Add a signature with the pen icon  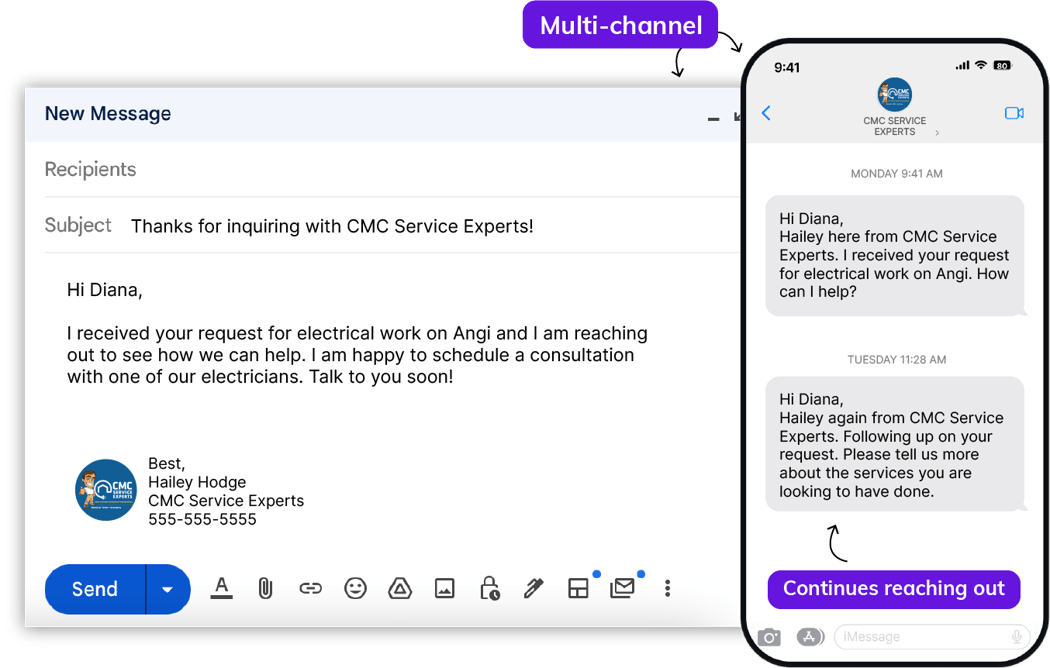[x=533, y=589]
